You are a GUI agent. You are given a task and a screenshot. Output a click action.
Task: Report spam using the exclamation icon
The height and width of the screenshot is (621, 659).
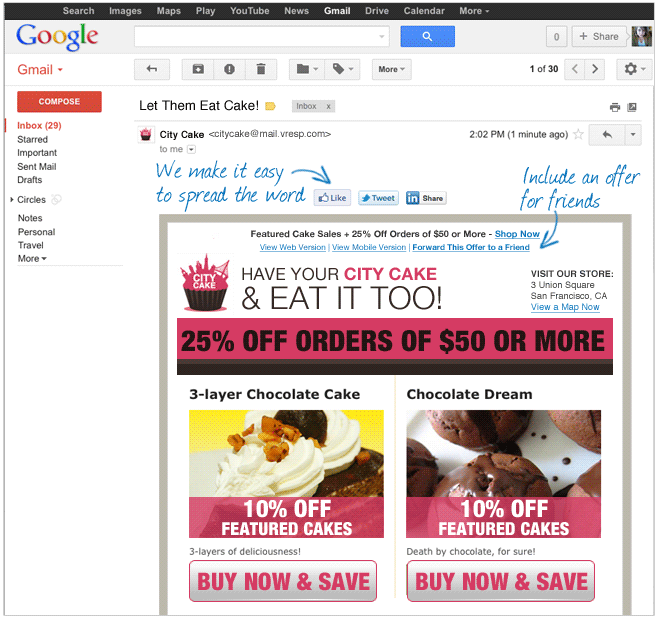tap(229, 69)
